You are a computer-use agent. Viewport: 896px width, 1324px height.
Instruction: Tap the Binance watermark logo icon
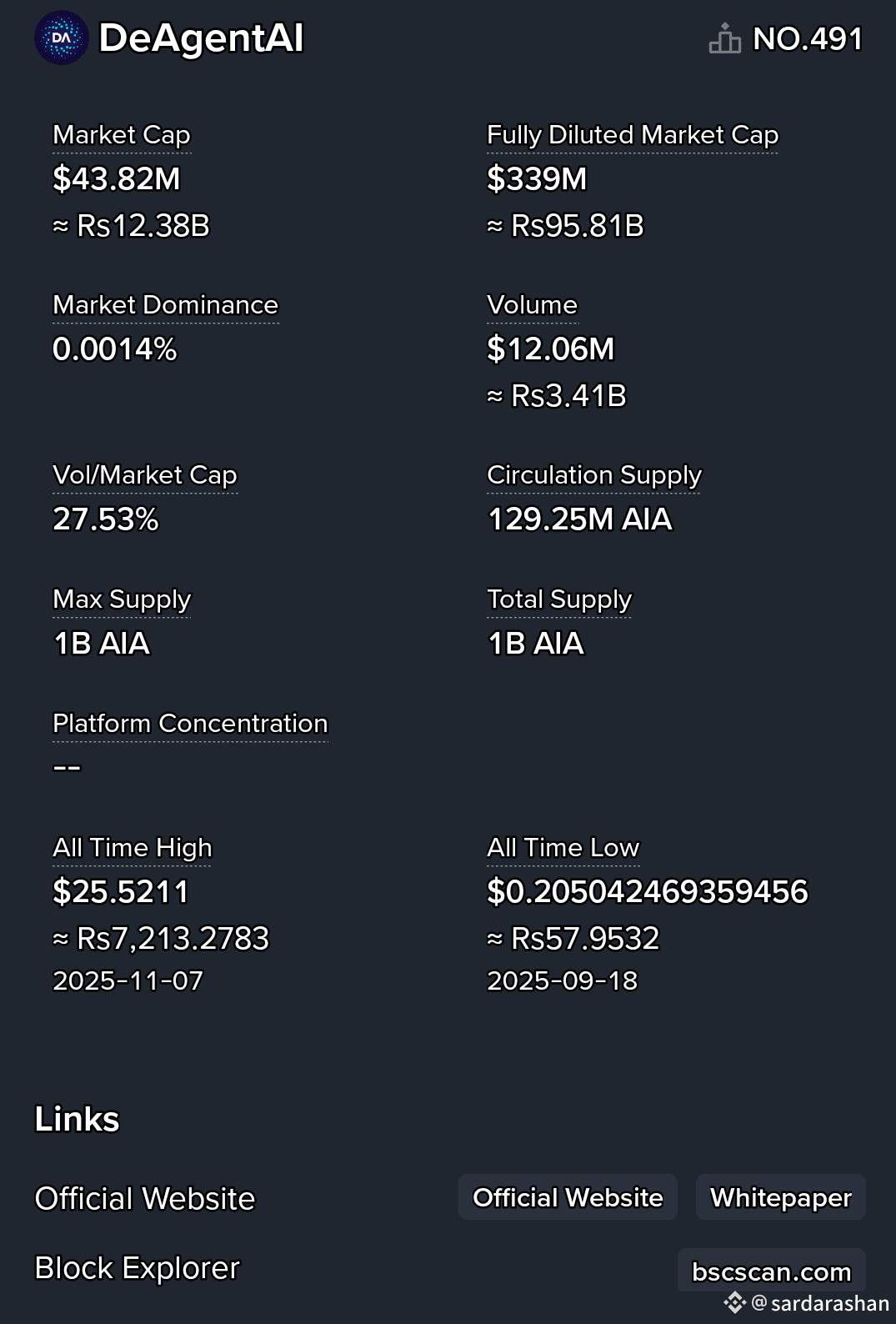tap(734, 1302)
